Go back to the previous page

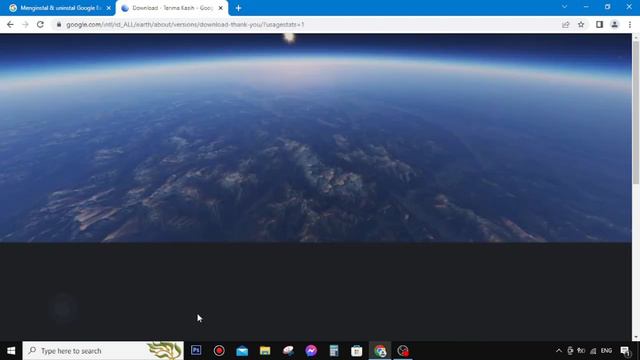(x=10, y=24)
